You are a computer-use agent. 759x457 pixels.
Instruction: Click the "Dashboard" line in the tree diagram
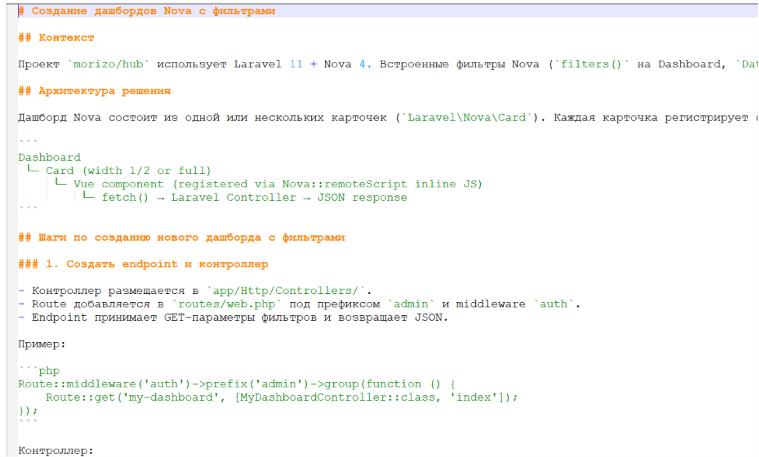tap(49, 157)
